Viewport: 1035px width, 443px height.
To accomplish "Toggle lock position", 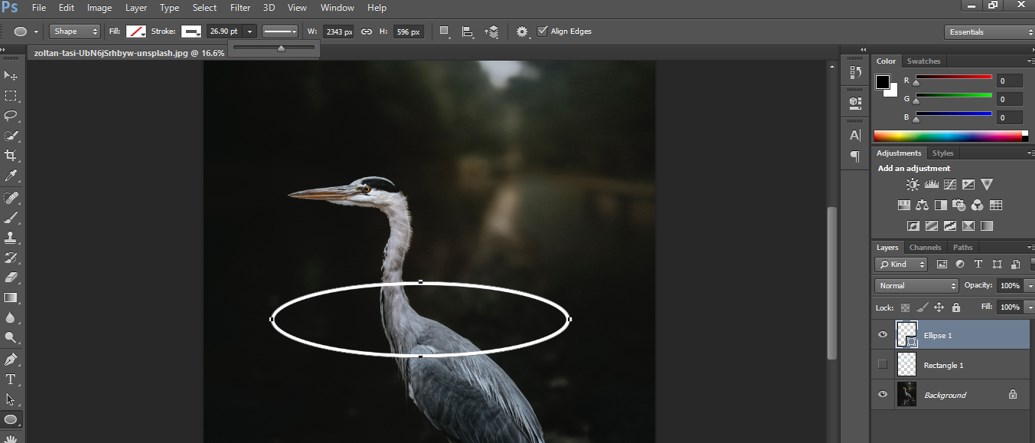I will (x=939, y=308).
